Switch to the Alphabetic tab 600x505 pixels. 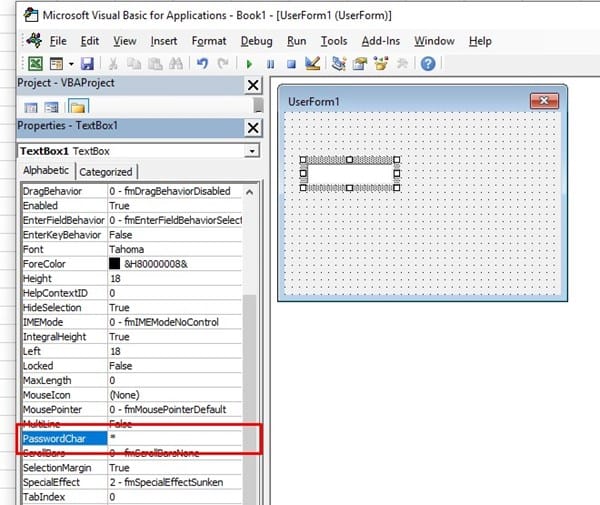coord(46,171)
